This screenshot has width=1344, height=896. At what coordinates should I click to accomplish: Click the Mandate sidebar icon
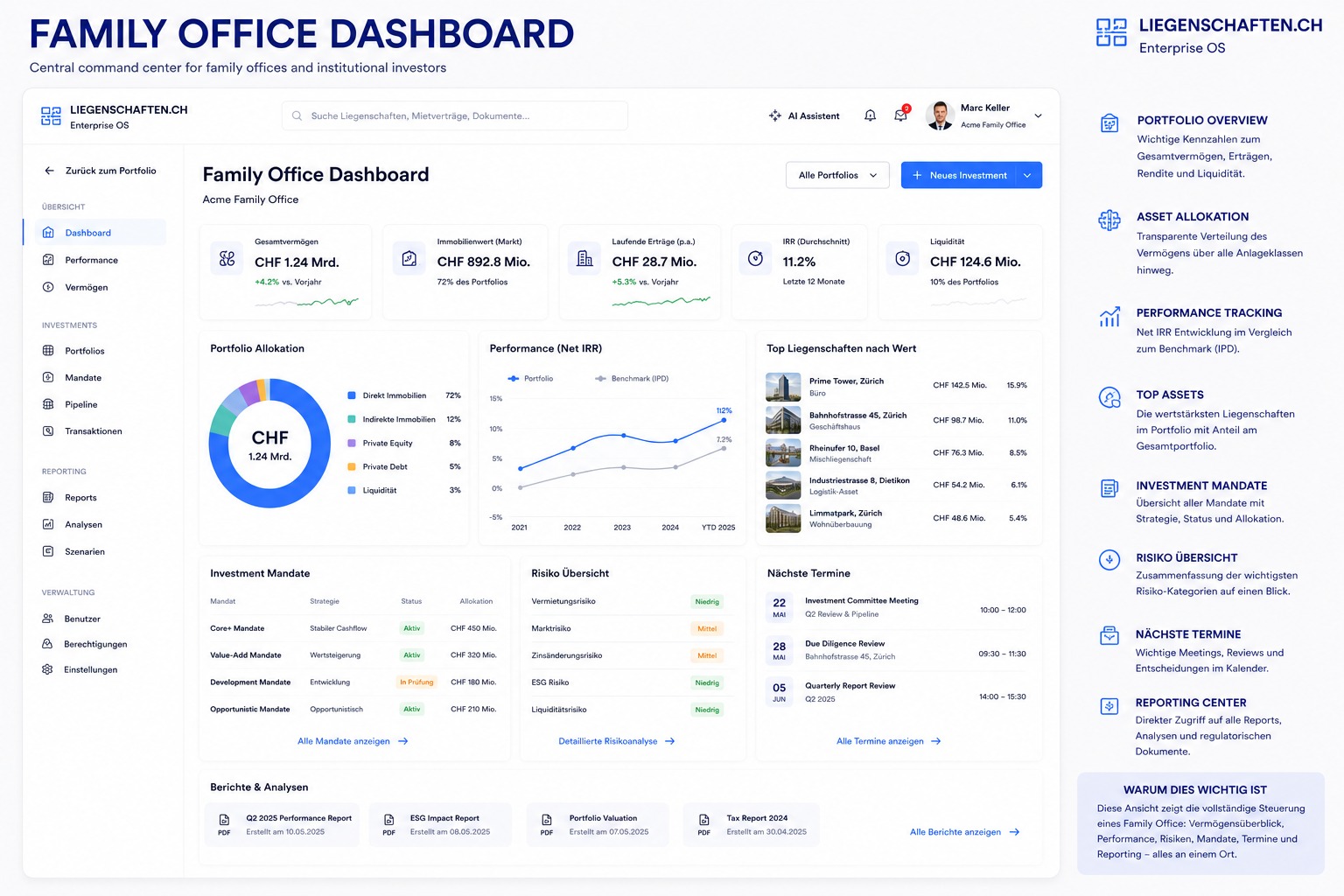48,378
